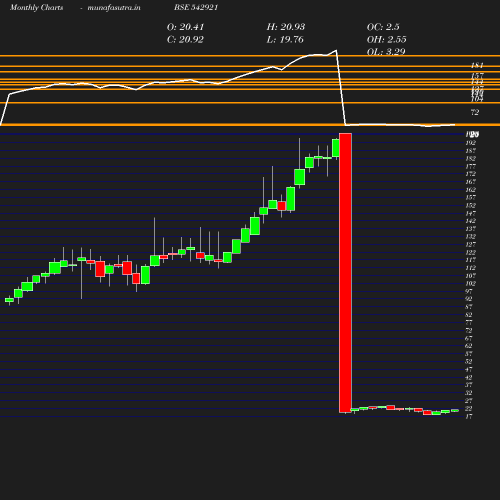
Task: Click the 152 price label on candlestick axis
Action: (471, 205)
